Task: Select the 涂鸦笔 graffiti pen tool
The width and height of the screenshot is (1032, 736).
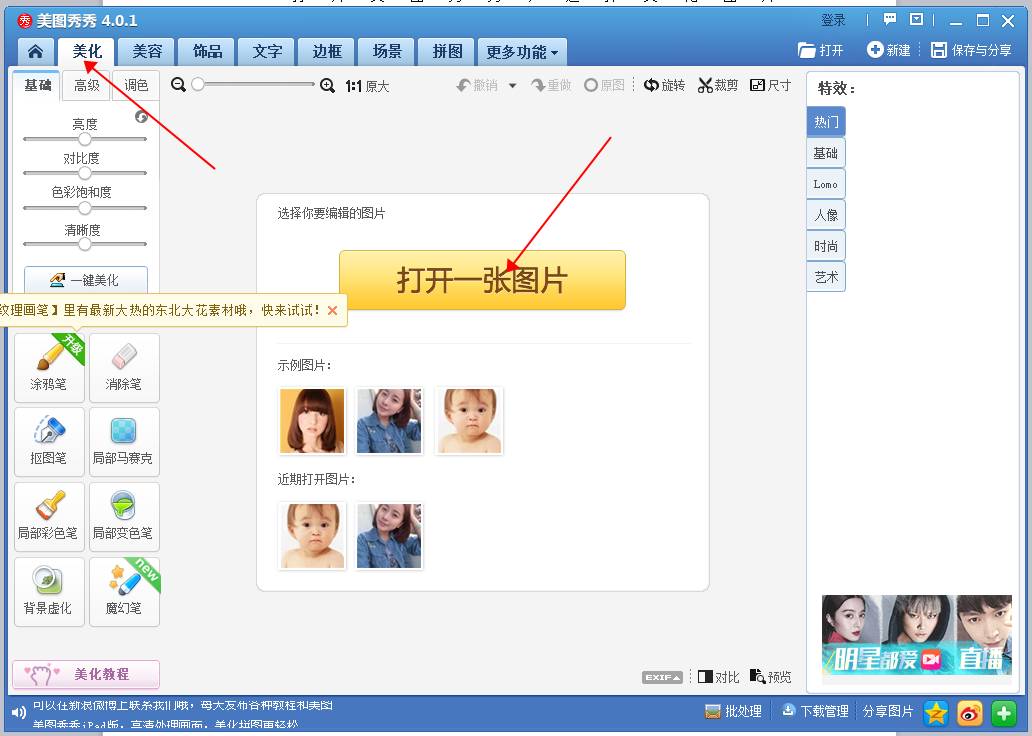Action: click(x=49, y=368)
